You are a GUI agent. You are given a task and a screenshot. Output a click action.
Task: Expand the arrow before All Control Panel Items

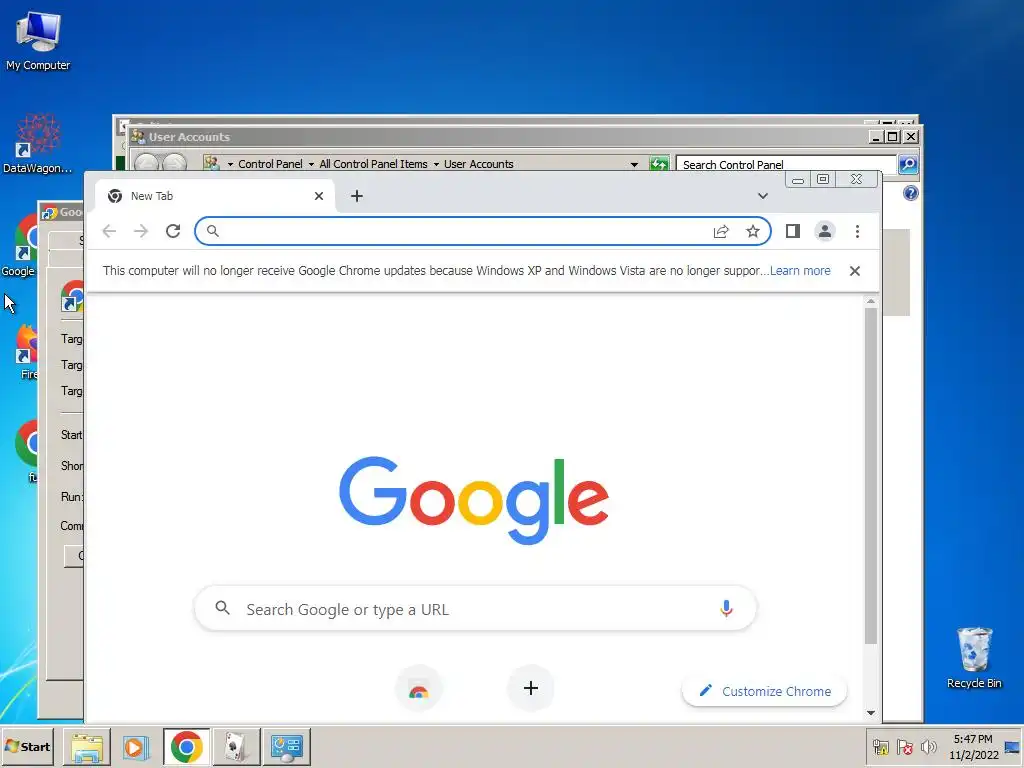312,165
